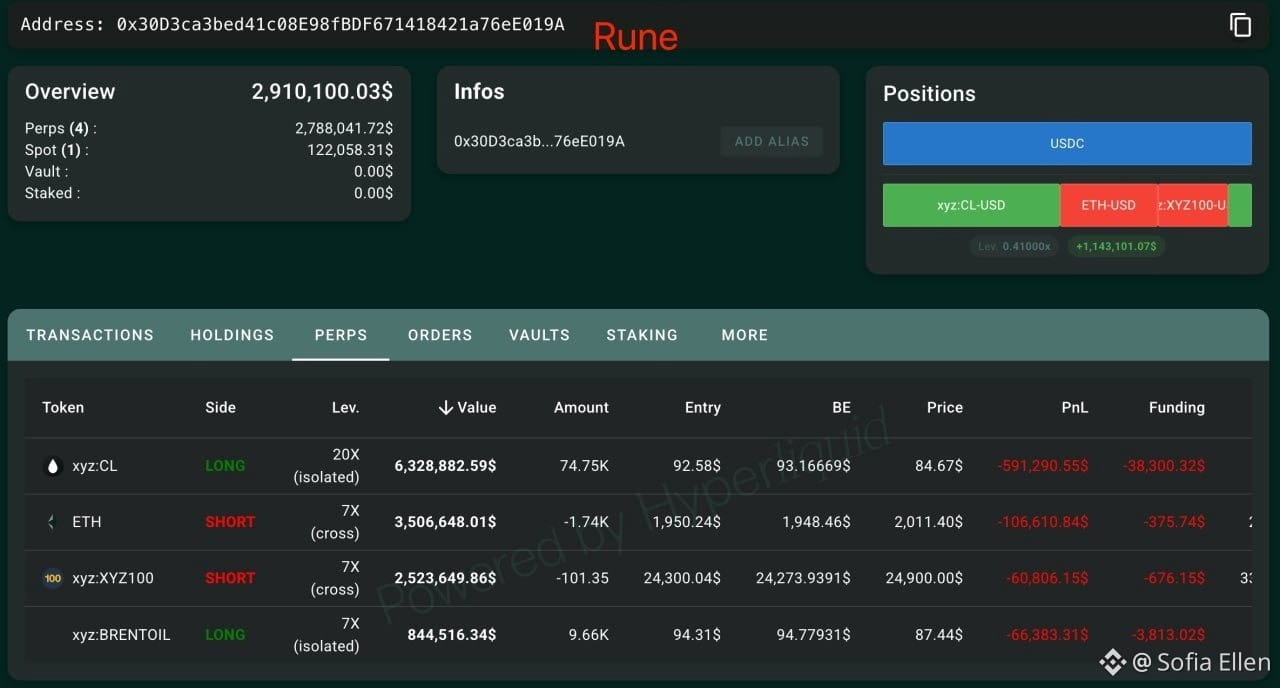The image size is (1280, 688).
Task: Sort by the Lev. column header
Action: coord(345,407)
